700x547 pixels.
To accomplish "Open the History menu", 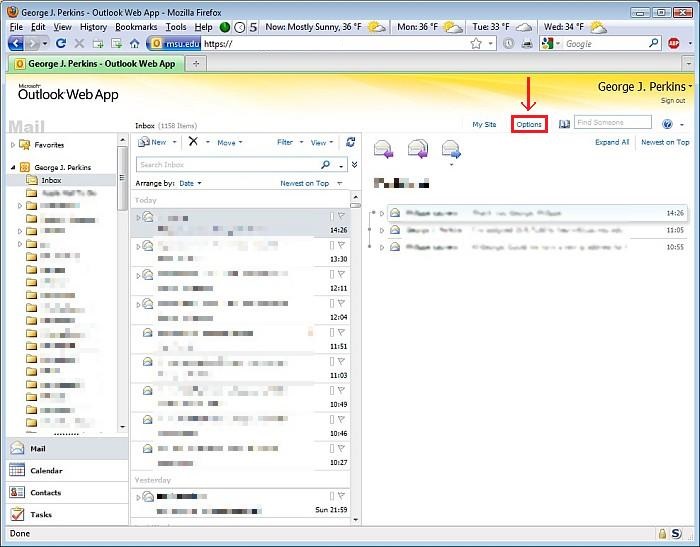I will [x=93, y=27].
